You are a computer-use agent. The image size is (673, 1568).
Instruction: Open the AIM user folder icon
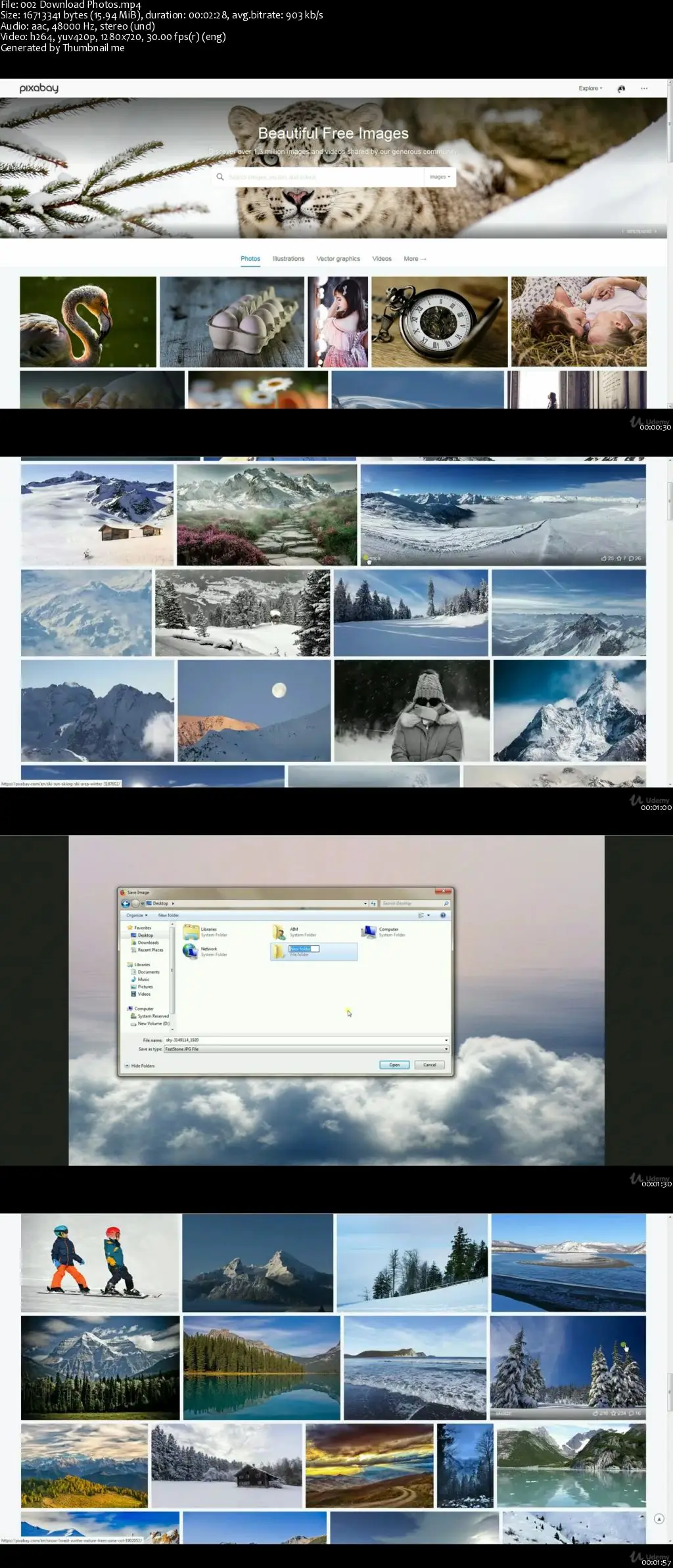click(x=279, y=931)
